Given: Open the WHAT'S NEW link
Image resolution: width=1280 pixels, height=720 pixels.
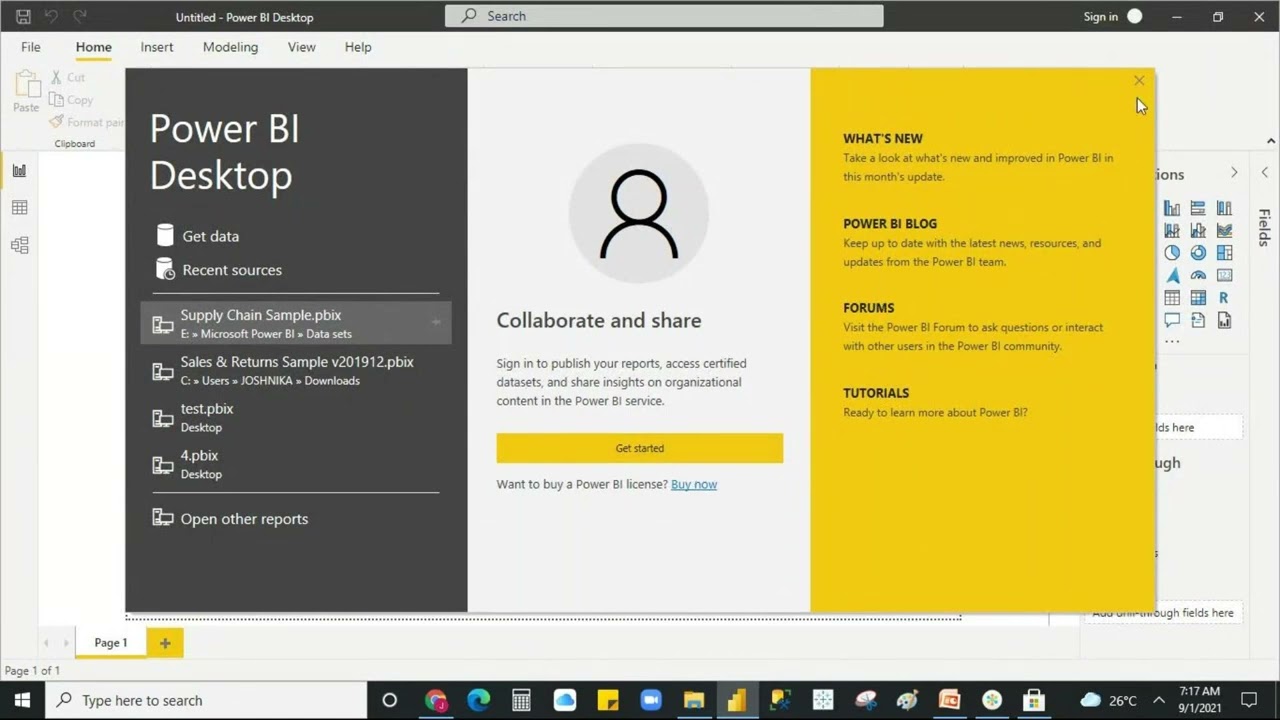Looking at the screenshot, I should [883, 139].
